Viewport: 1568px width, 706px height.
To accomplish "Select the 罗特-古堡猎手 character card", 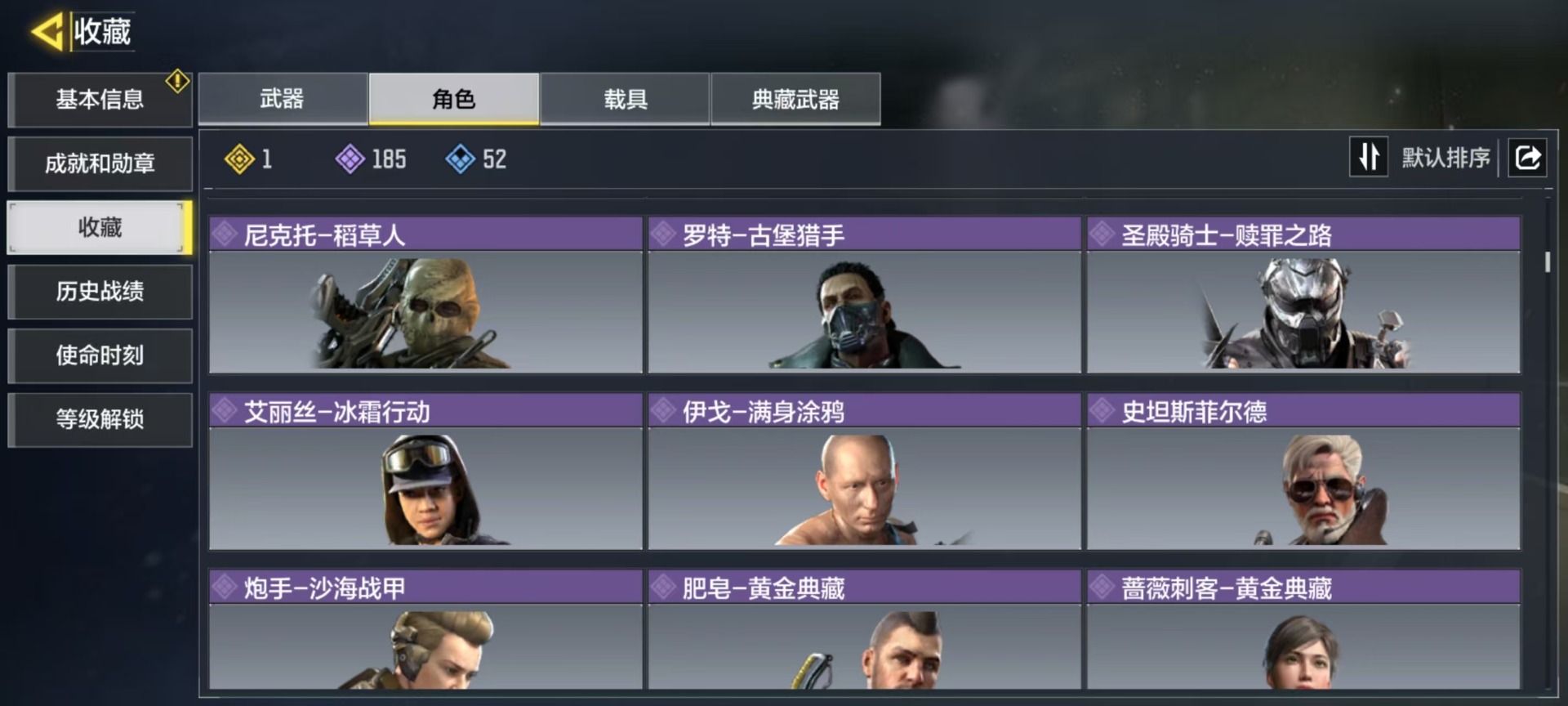I will click(x=864, y=295).
